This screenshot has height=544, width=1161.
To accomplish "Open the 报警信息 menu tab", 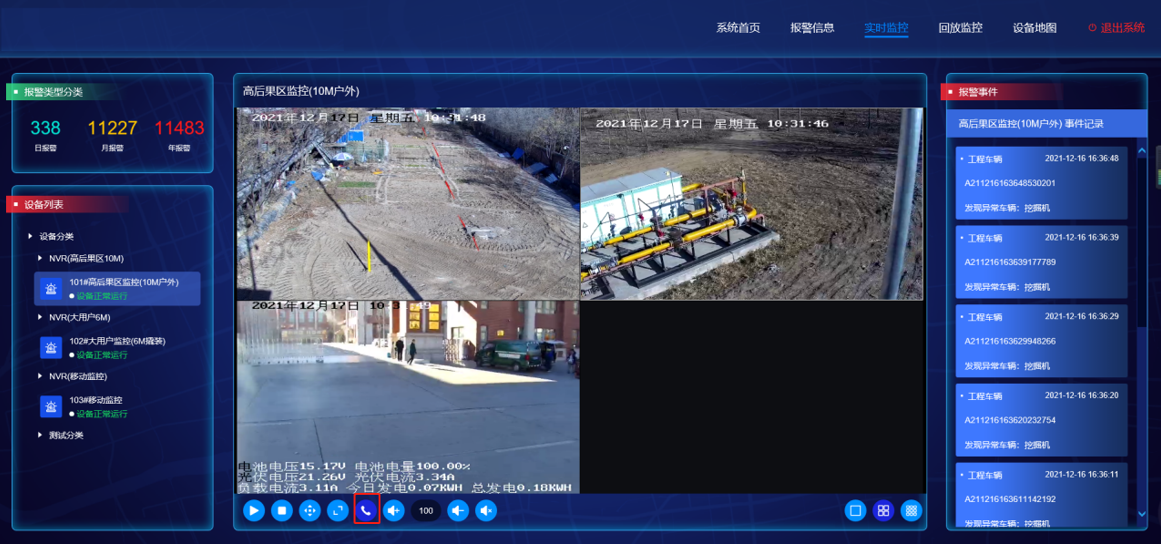I will 812,28.
